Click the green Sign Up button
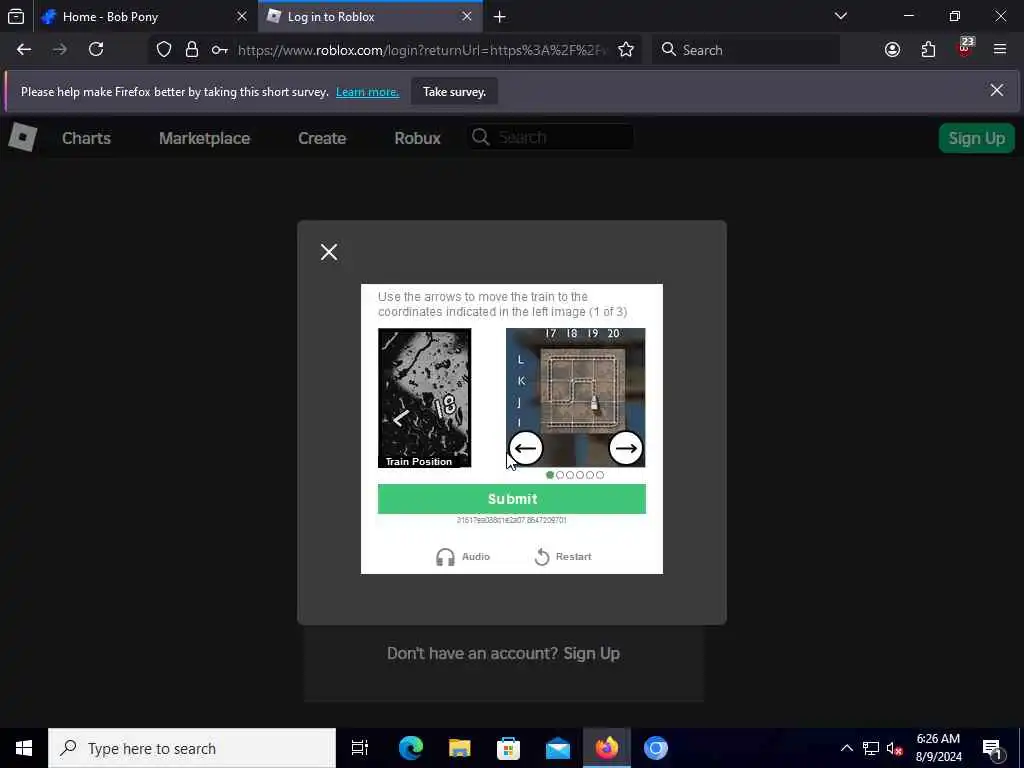 [x=976, y=138]
